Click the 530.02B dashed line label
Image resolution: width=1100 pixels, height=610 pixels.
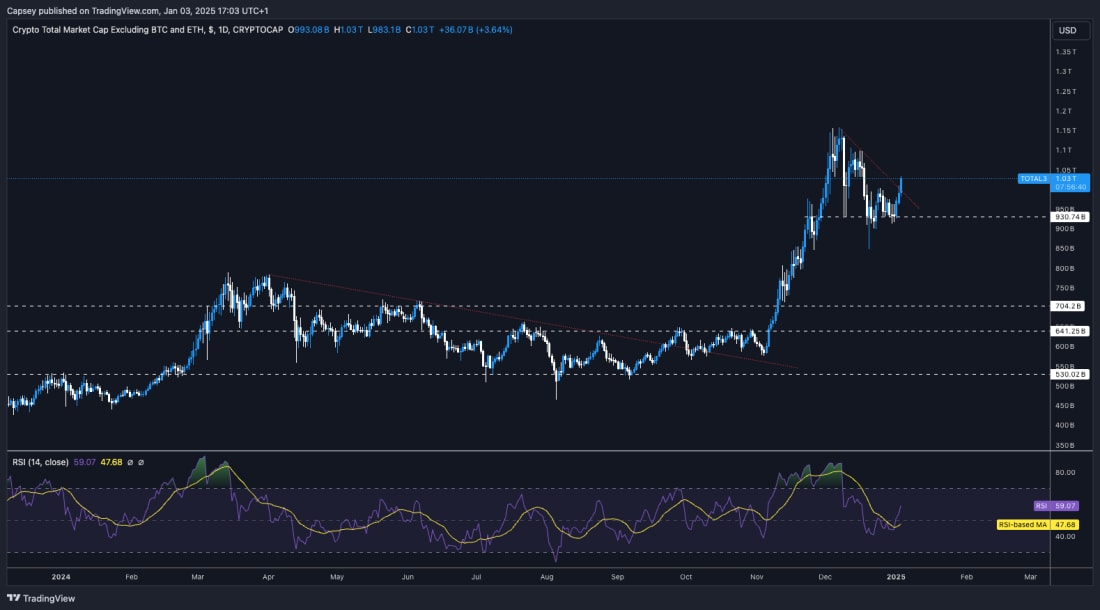pyautogui.click(x=1068, y=373)
